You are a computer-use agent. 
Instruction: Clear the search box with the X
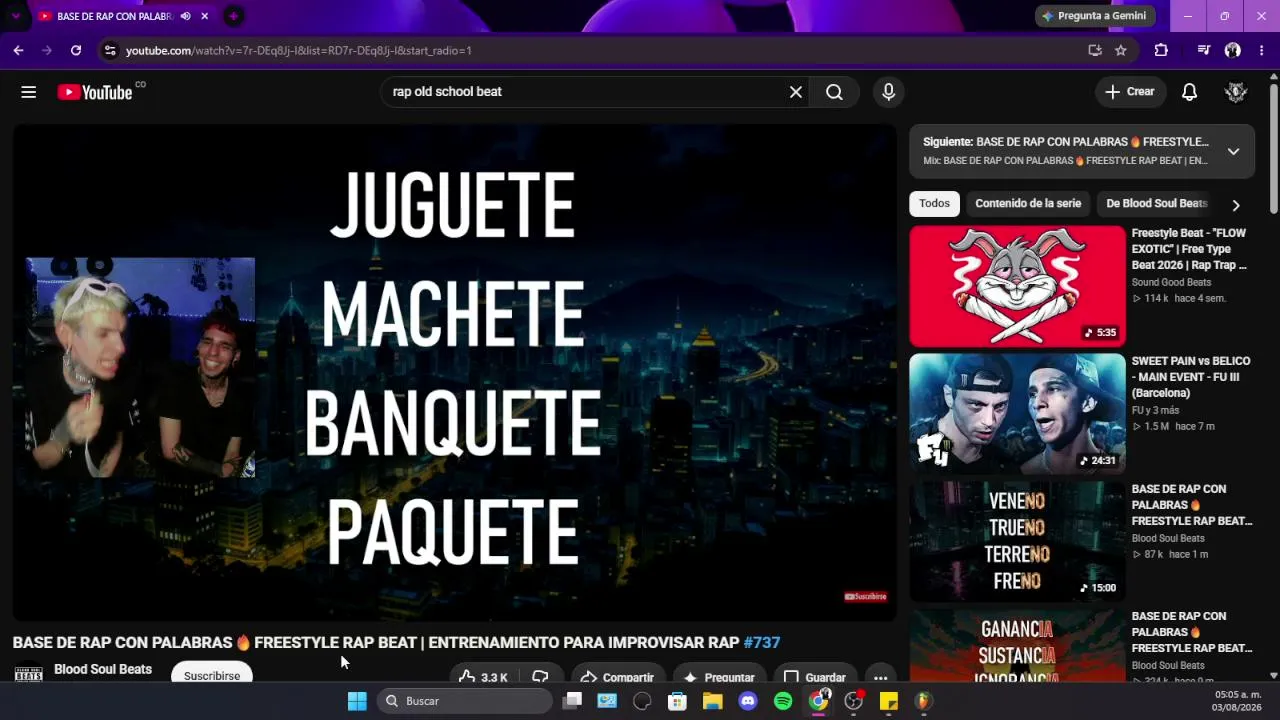click(796, 92)
